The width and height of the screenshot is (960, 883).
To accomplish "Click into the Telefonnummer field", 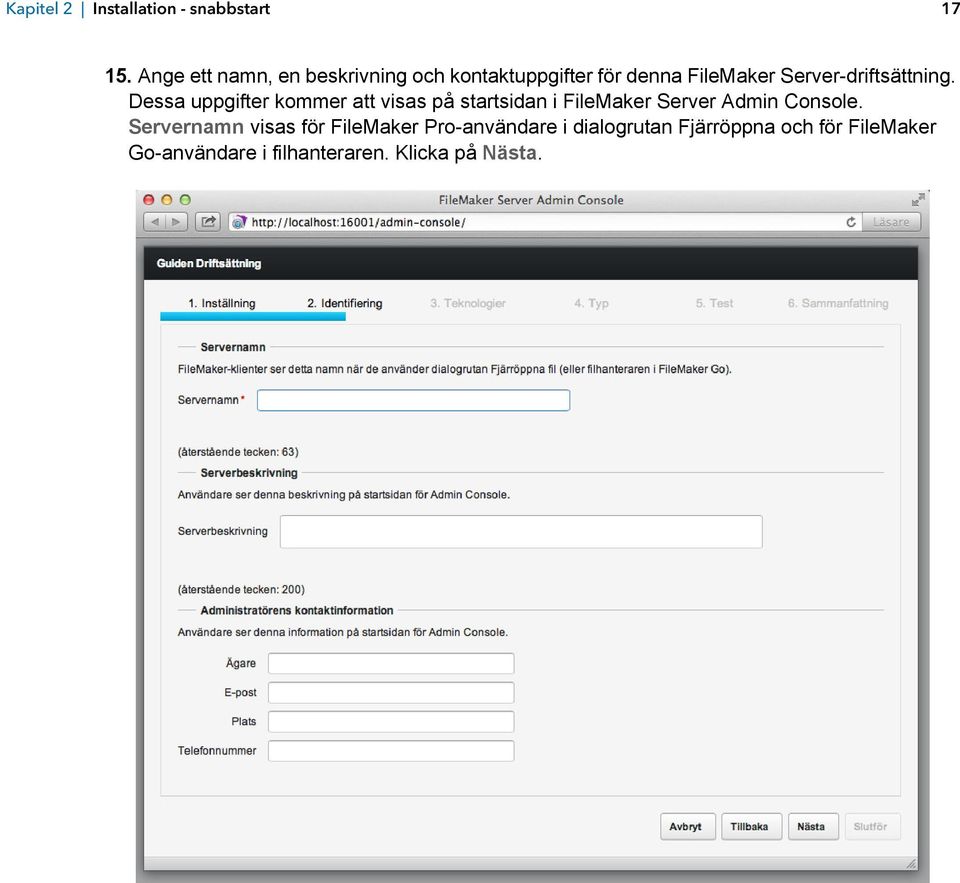I will (391, 751).
